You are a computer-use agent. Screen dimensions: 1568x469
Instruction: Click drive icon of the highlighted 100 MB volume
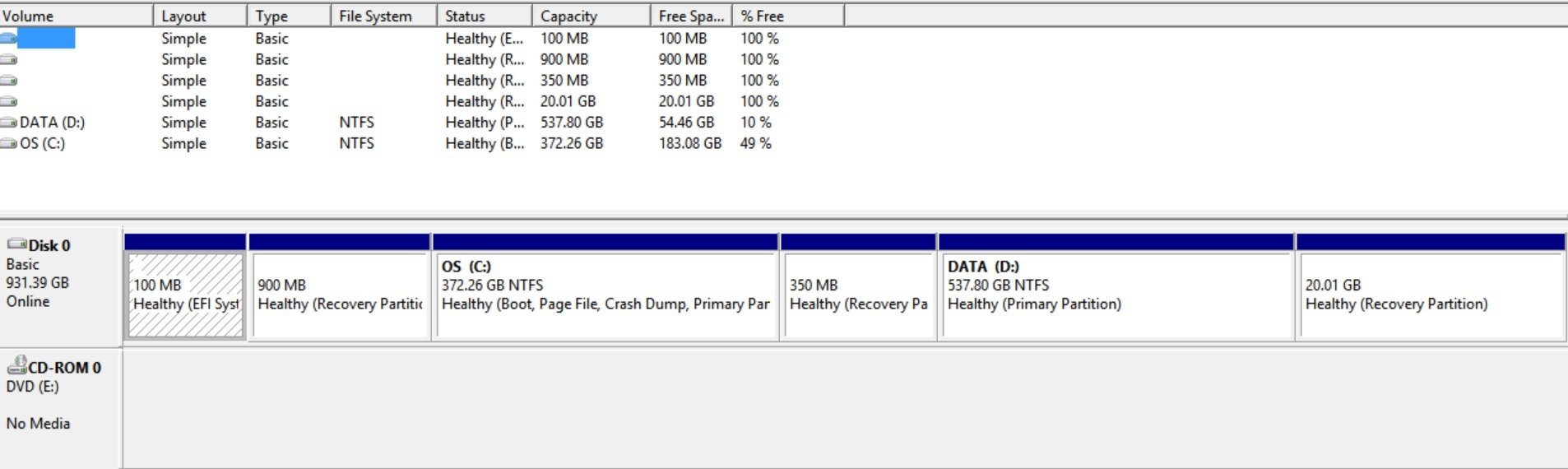[x=9, y=39]
